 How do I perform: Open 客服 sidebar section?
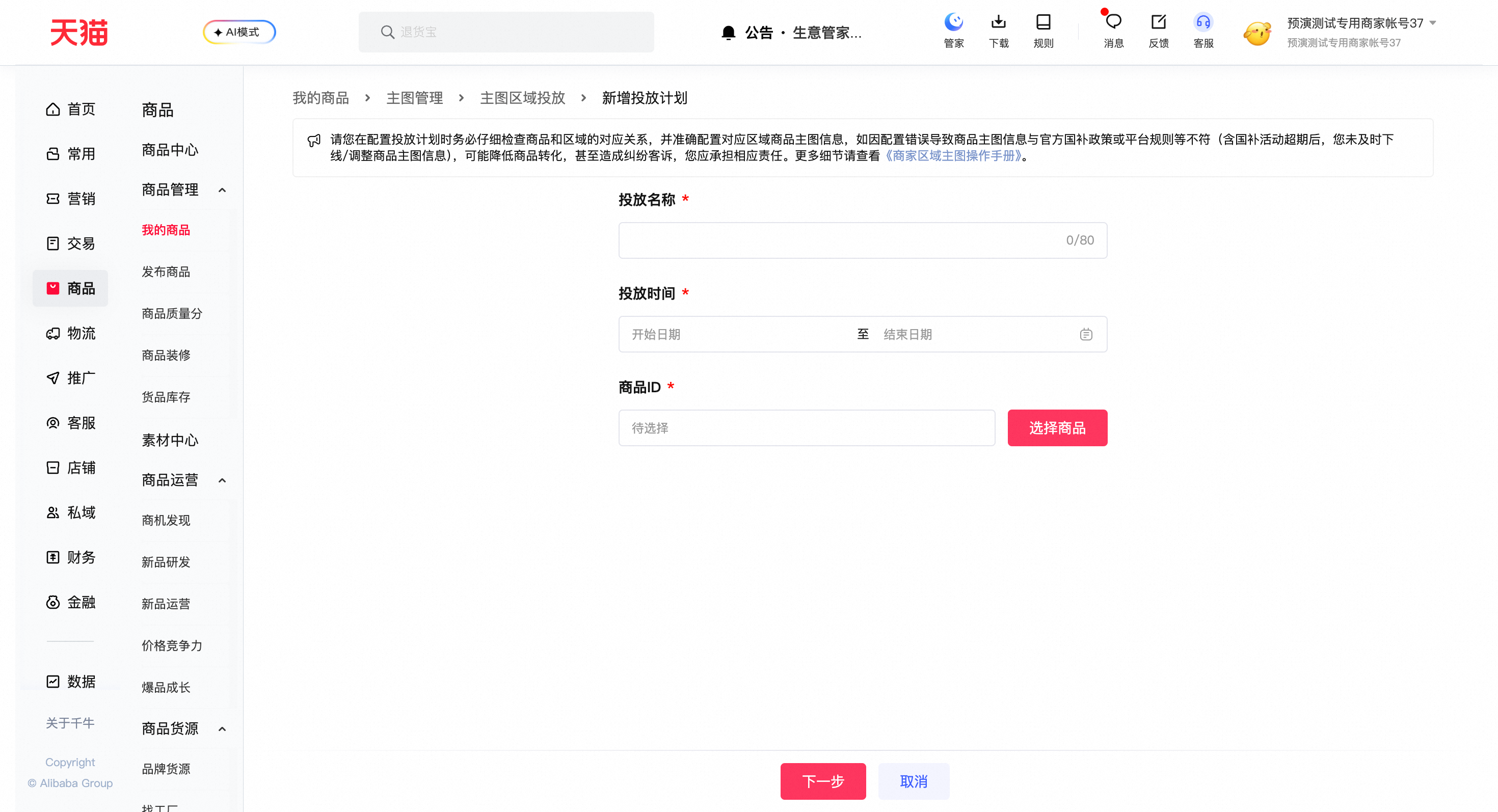pyautogui.click(x=70, y=423)
